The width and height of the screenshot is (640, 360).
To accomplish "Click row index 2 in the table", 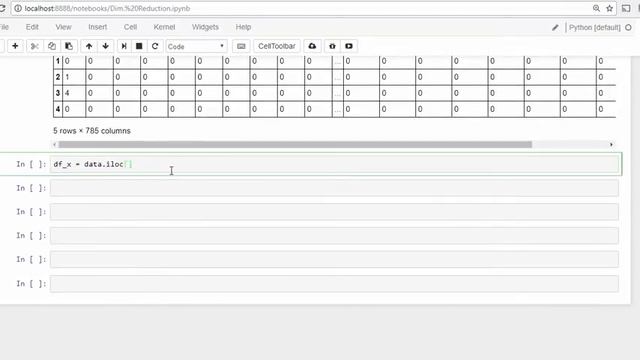I will [x=58, y=77].
